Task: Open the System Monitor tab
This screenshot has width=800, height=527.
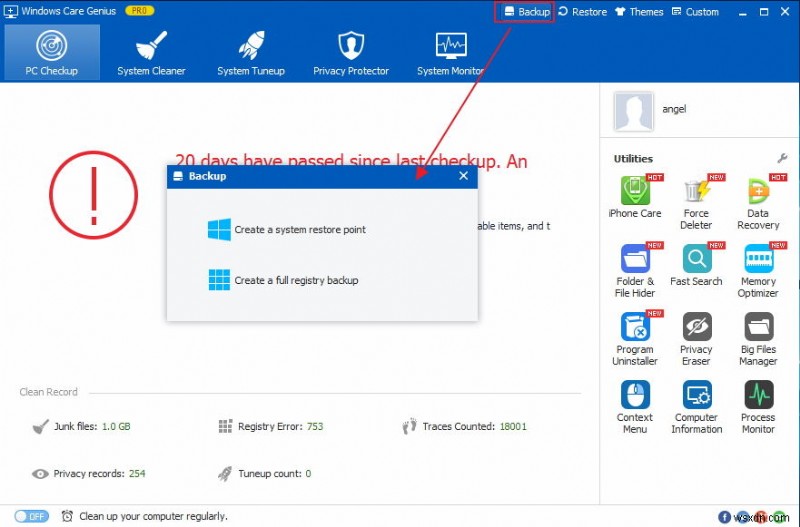Action: (x=451, y=53)
